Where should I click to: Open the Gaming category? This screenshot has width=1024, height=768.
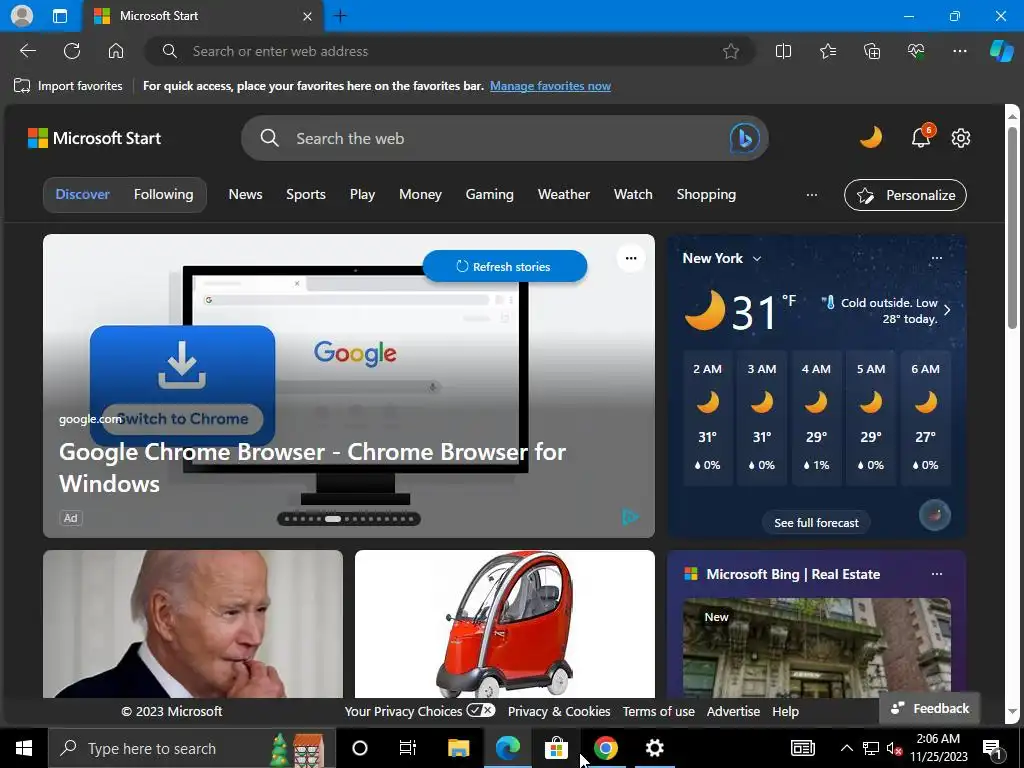(490, 195)
